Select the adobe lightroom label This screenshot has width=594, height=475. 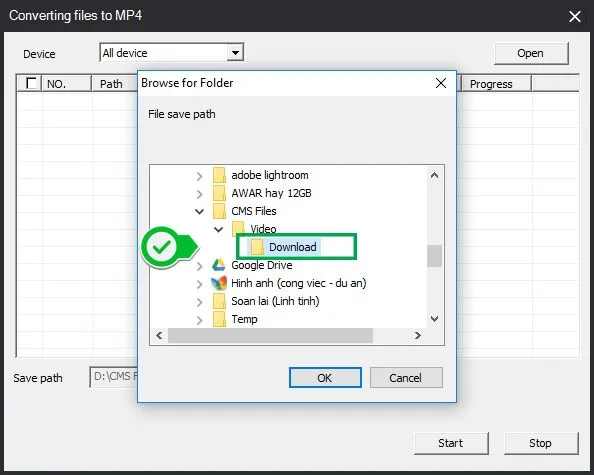(270, 175)
